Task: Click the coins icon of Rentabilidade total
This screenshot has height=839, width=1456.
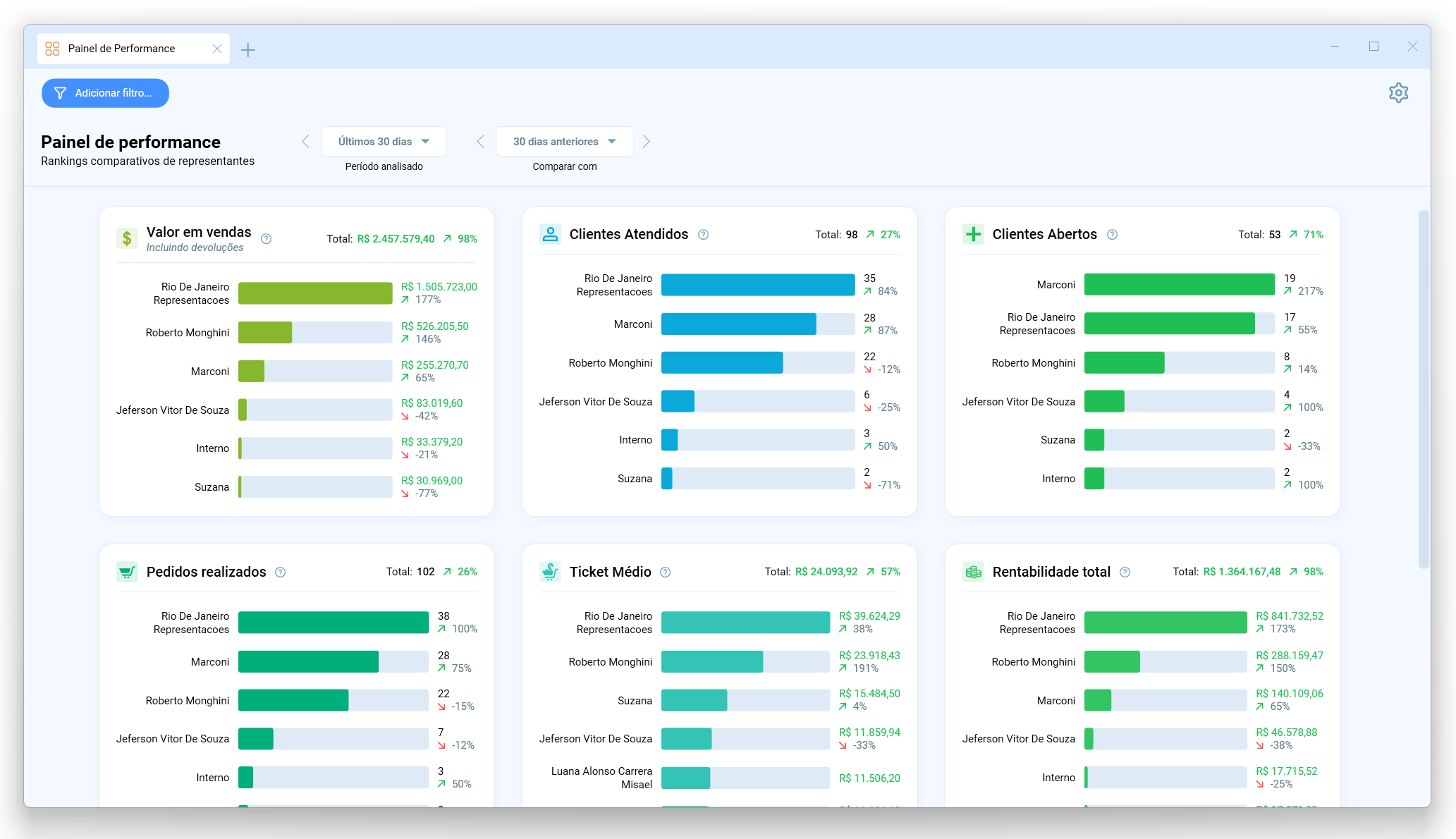Action: (973, 572)
